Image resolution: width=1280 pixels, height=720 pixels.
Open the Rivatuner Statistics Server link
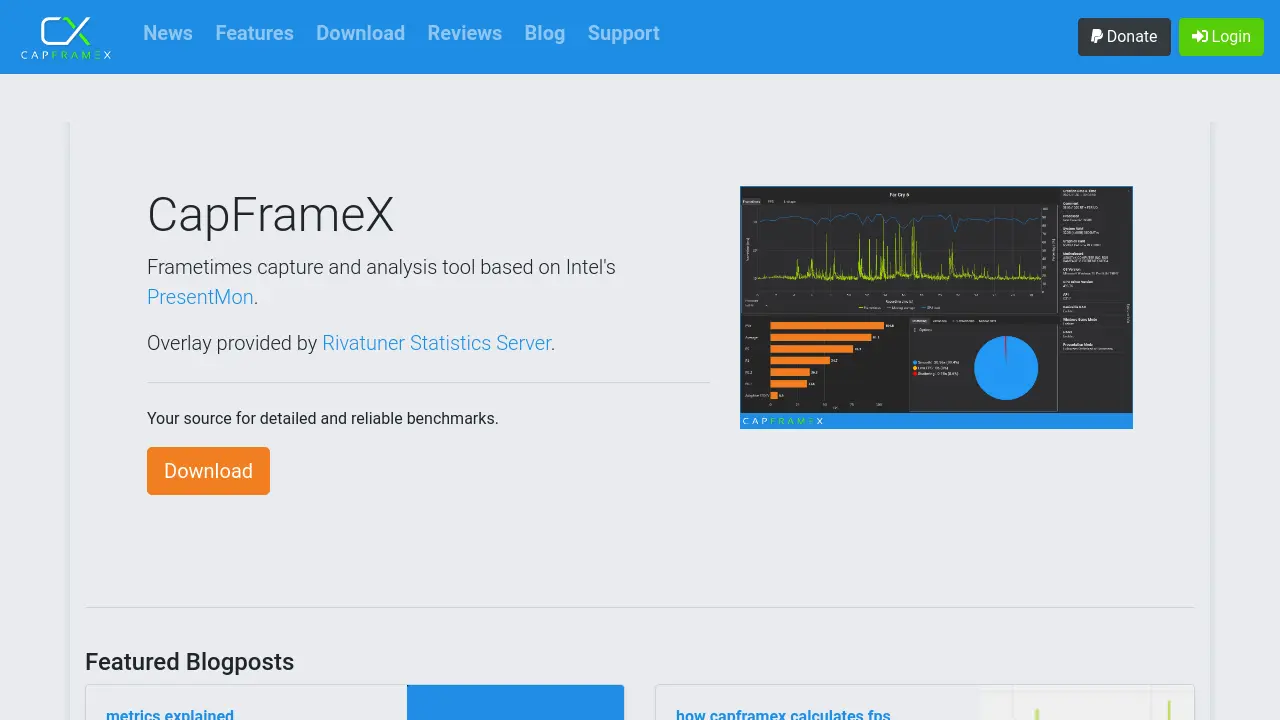[436, 343]
